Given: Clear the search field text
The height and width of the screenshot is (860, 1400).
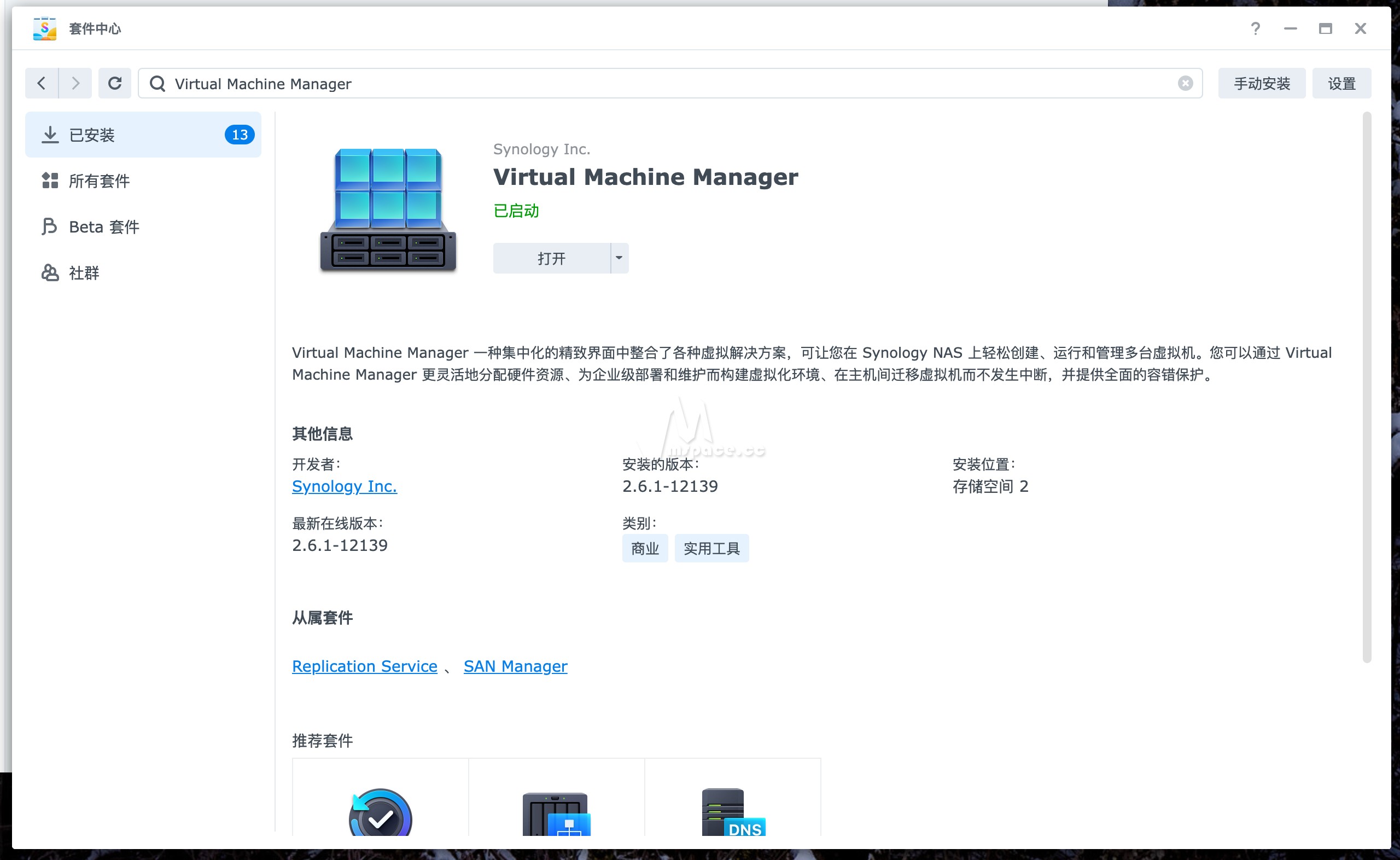Looking at the screenshot, I should (1185, 83).
